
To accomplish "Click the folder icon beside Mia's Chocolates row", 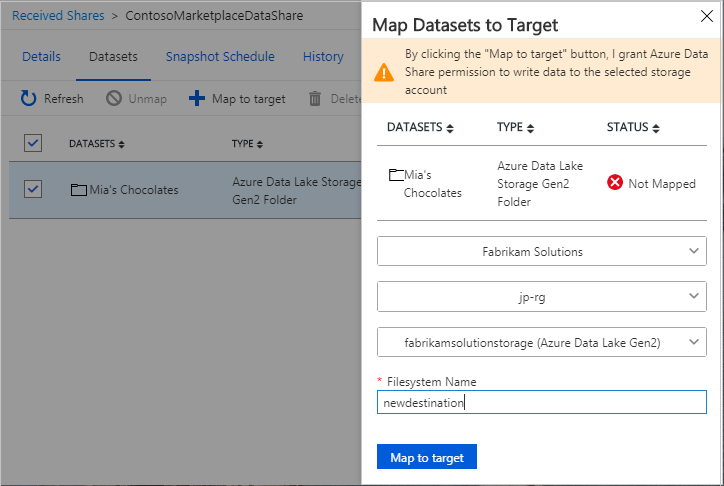I will [x=79, y=189].
